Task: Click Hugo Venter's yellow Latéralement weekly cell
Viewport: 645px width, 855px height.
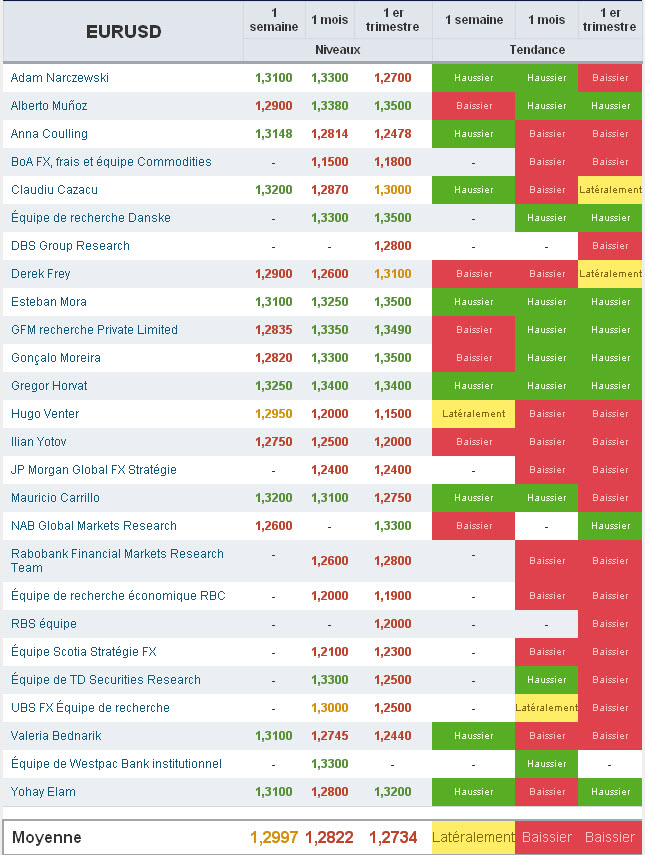Action: pyautogui.click(x=473, y=414)
